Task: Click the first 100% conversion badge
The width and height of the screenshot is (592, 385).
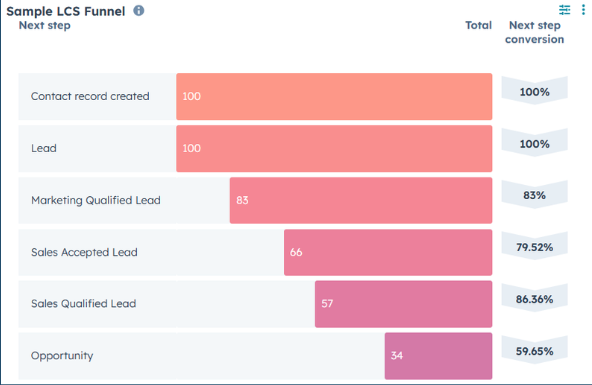Action: point(535,91)
